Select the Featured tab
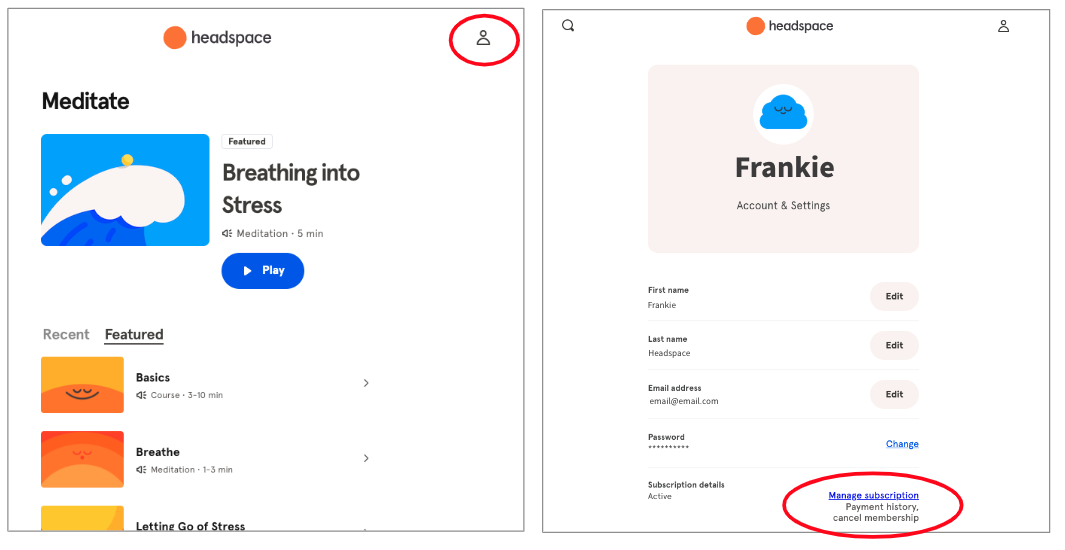Image resolution: width=1065 pixels, height=550 pixels. pos(134,334)
